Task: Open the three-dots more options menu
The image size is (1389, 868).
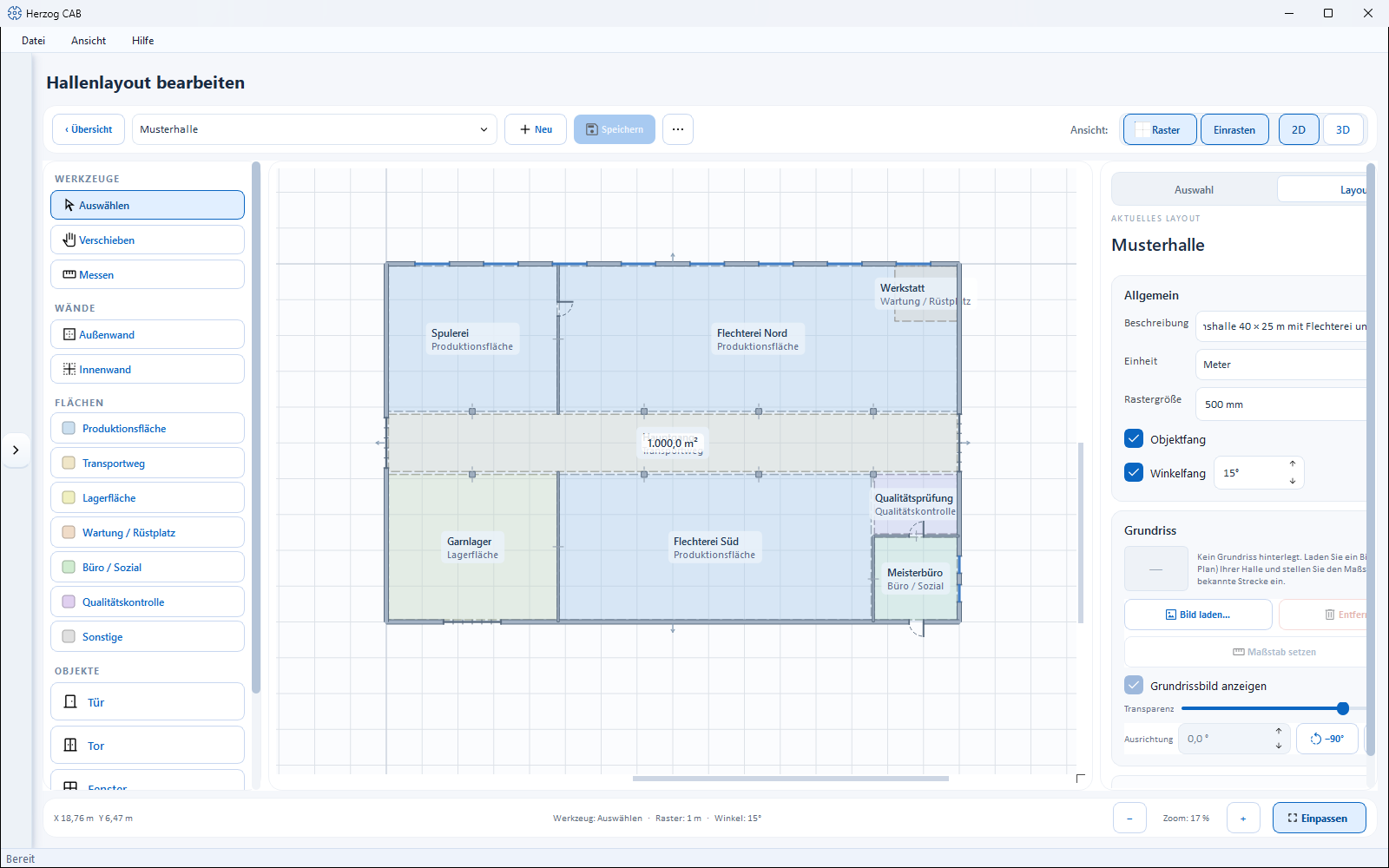Action: 678,129
